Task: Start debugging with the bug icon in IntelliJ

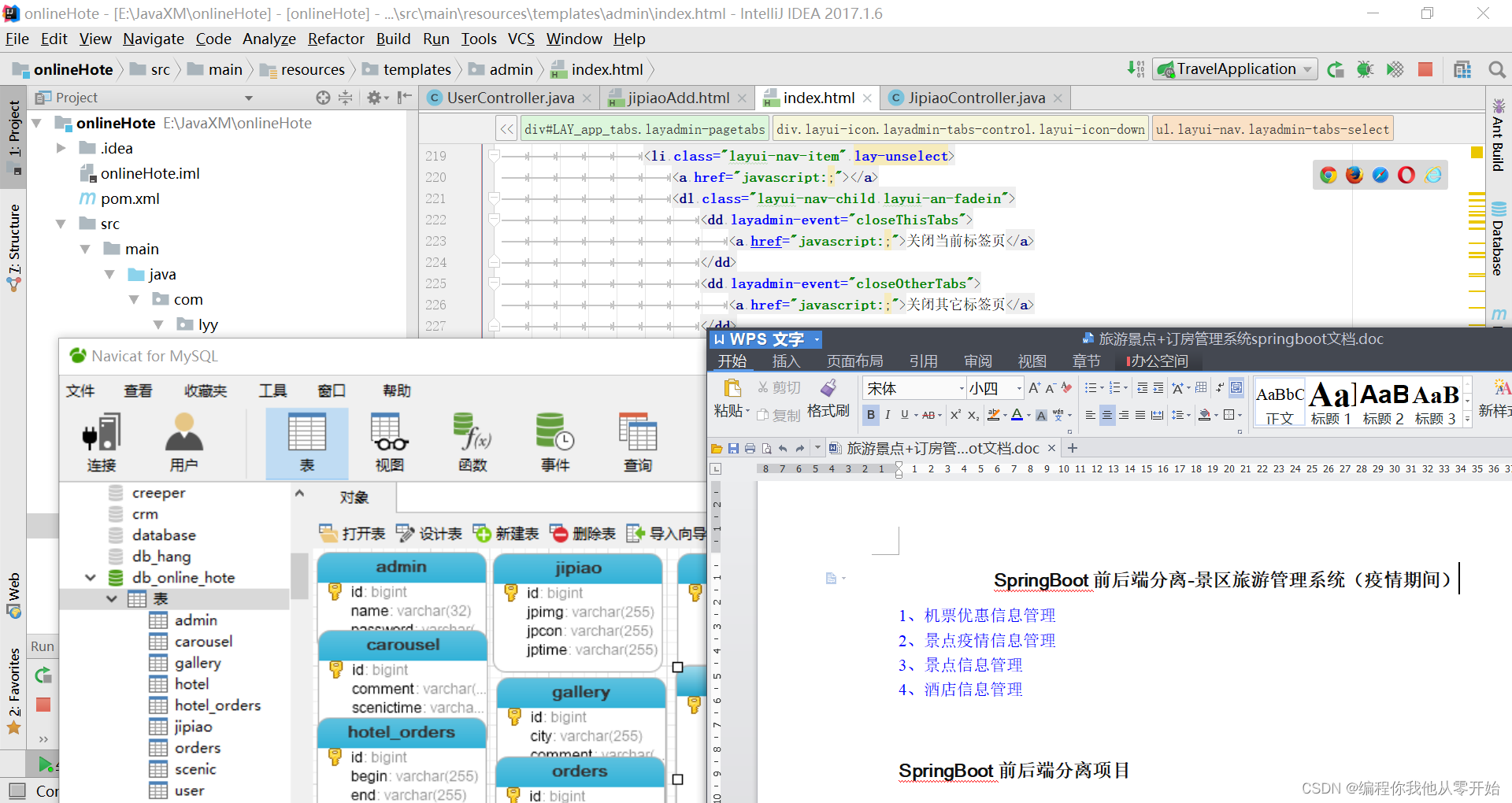Action: pyautogui.click(x=1365, y=70)
